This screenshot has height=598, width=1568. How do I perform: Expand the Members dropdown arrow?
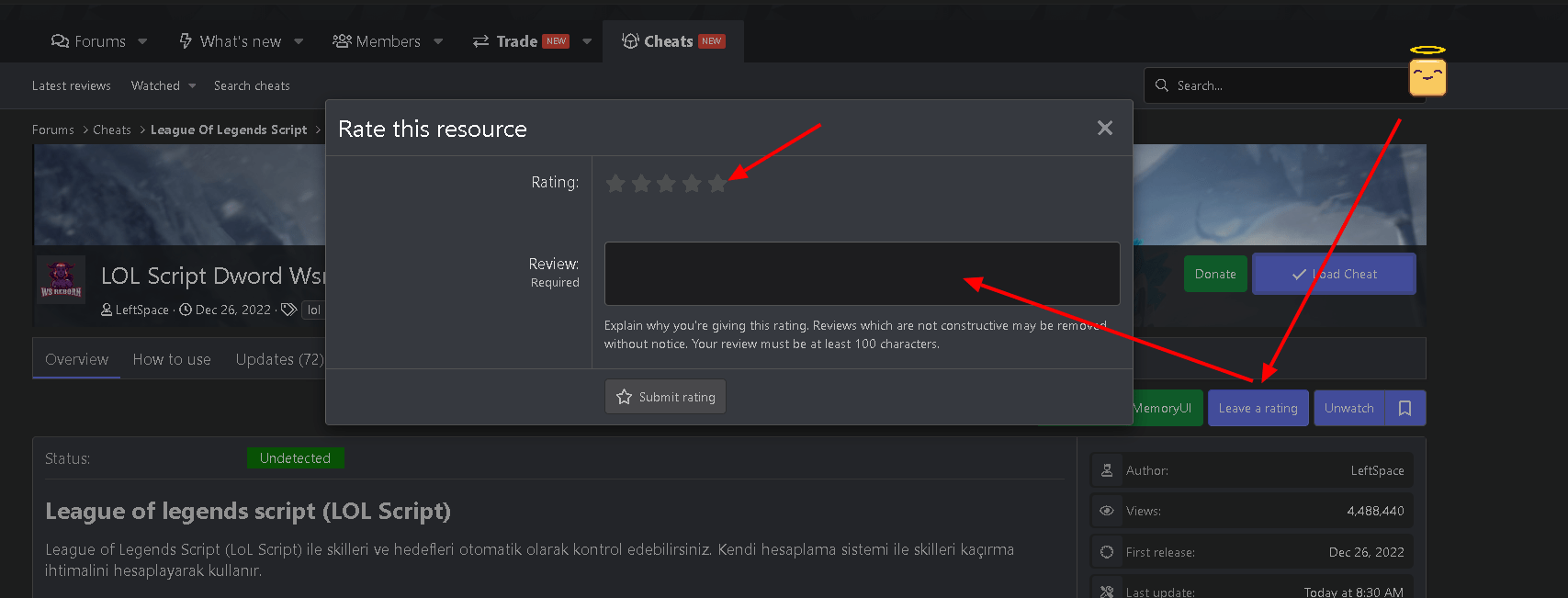tap(438, 41)
